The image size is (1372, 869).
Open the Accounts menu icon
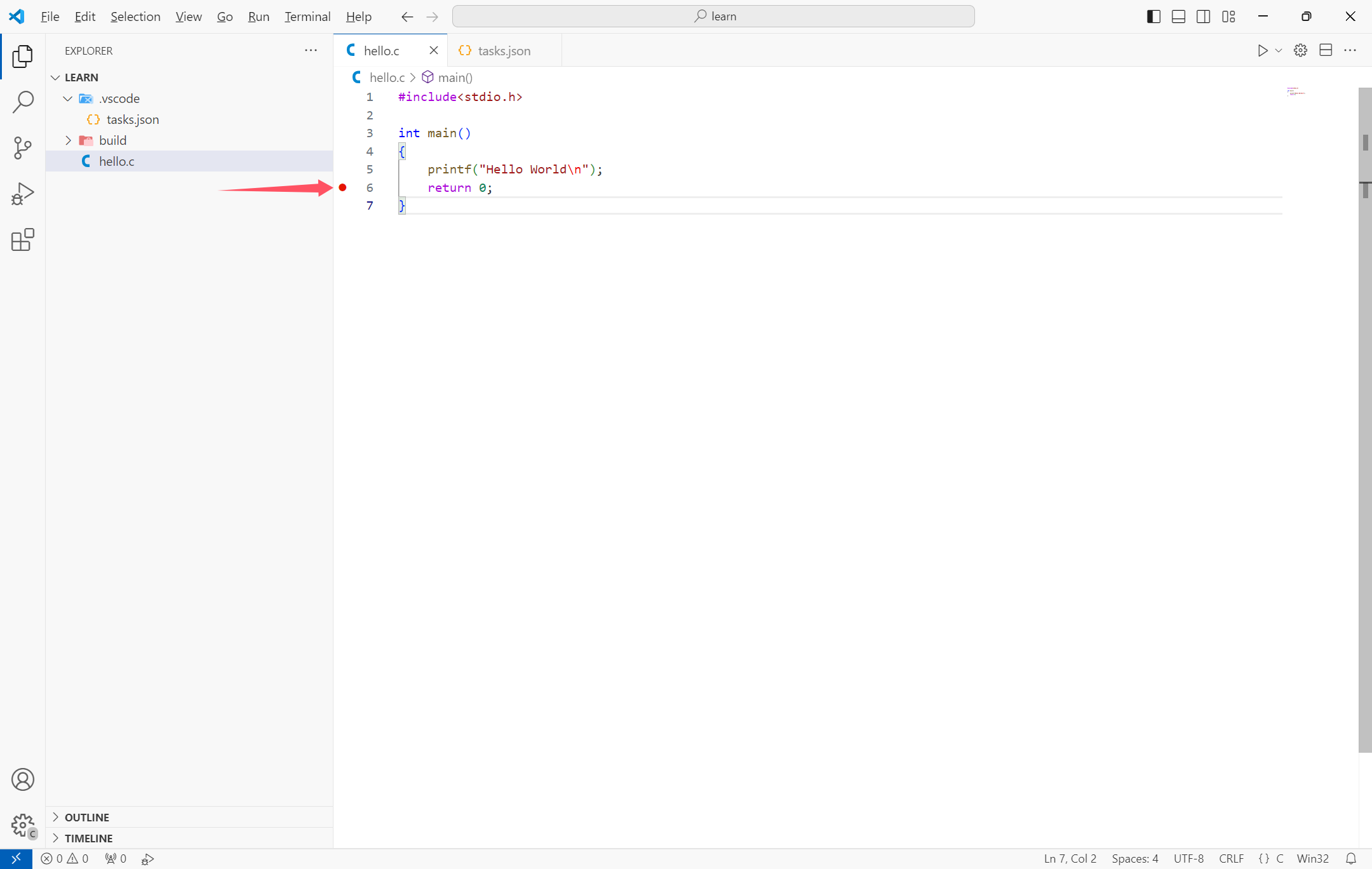click(x=23, y=779)
